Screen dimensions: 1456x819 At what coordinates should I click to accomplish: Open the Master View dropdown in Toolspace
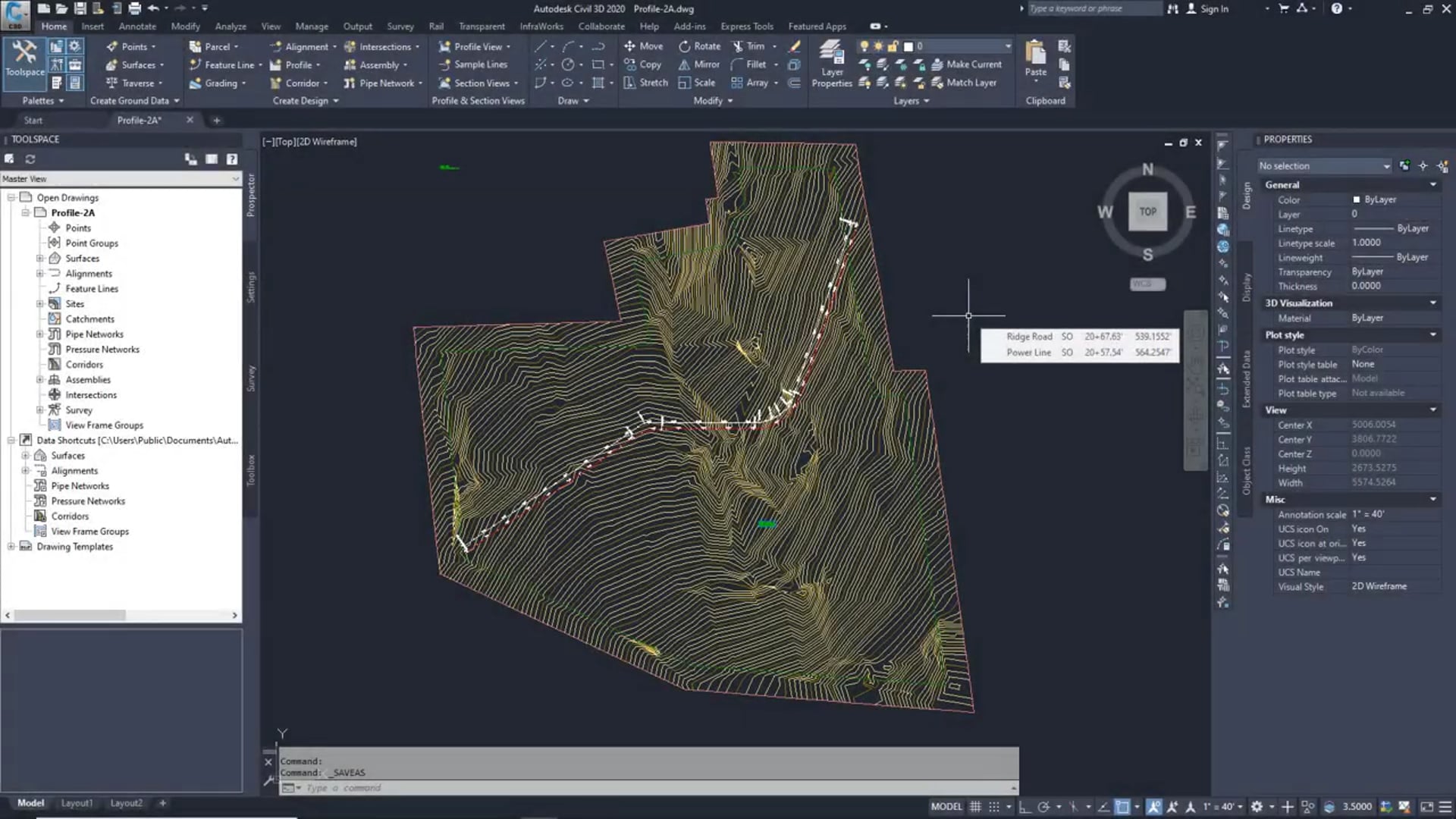(236, 179)
